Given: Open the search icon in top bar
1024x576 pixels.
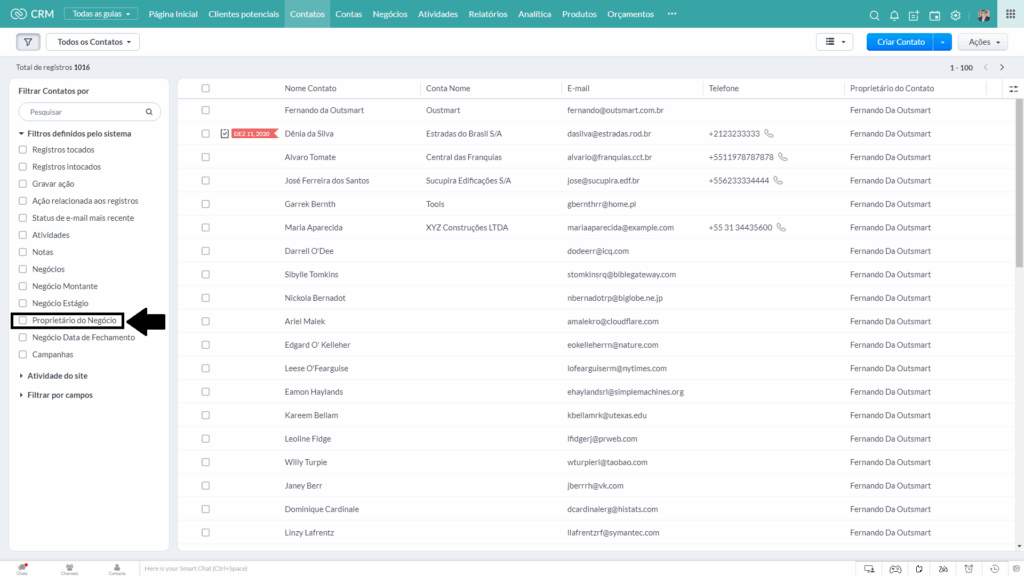Looking at the screenshot, I should pos(874,15).
